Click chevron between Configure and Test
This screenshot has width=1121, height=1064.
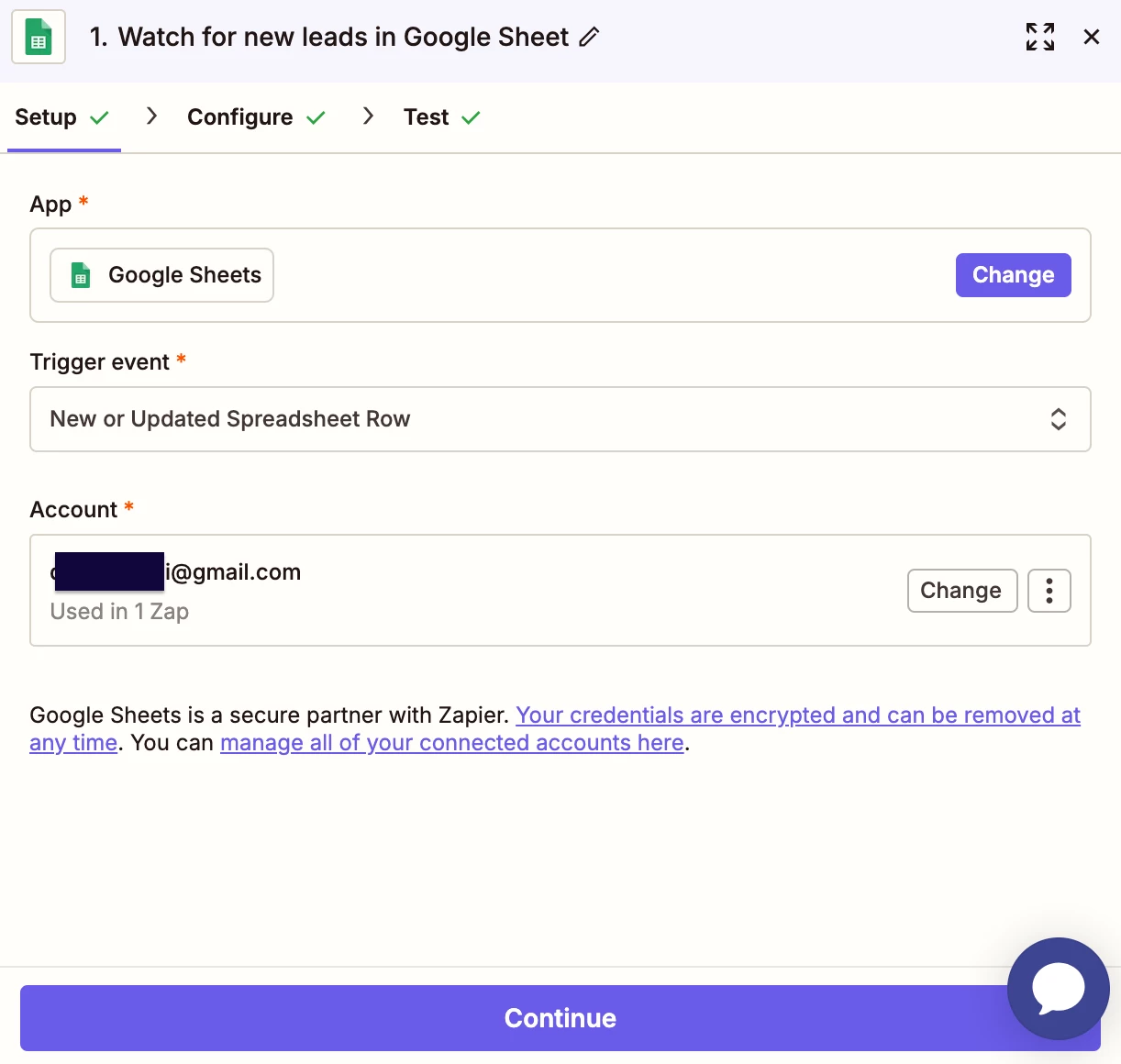[368, 116]
